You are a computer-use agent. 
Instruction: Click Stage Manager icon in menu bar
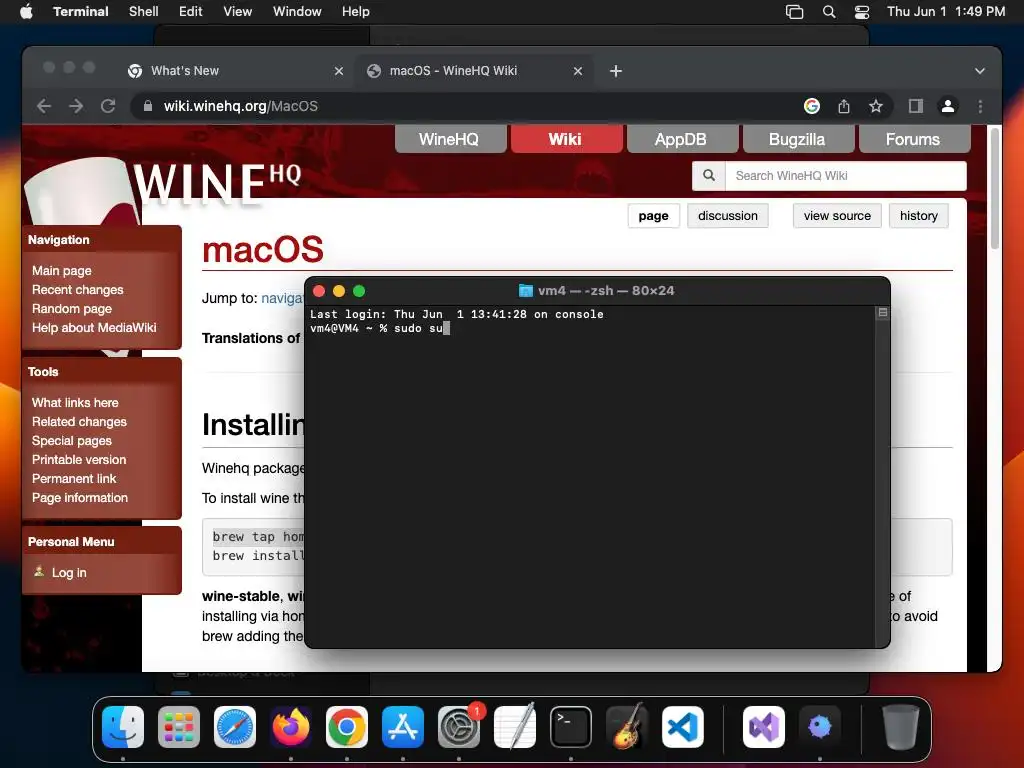794,12
